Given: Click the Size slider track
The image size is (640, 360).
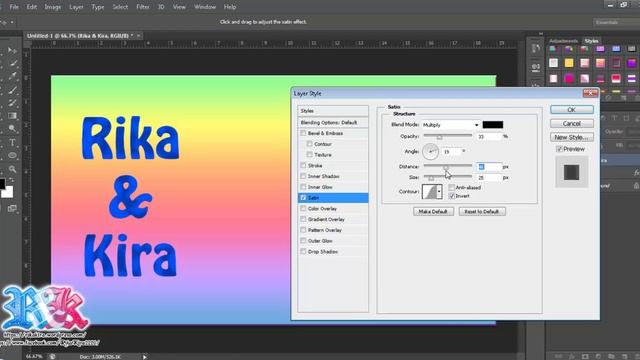Looking at the screenshot, I should (448, 177).
